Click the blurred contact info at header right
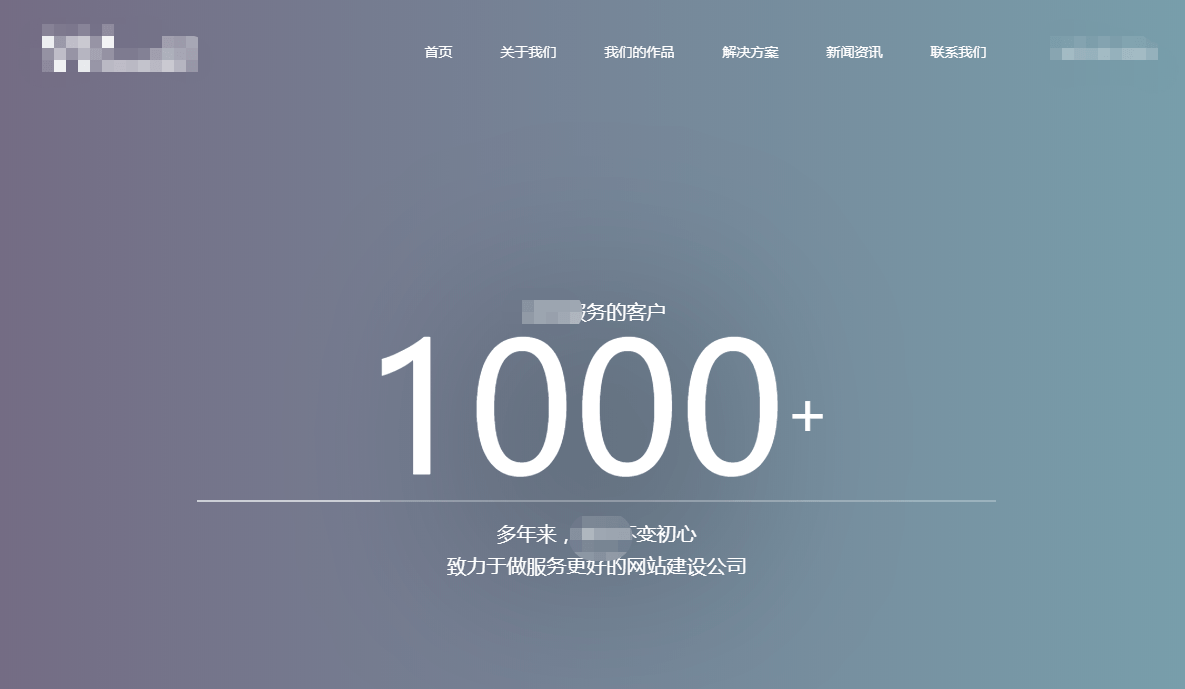Screen dimensions: 1185x689 pyautogui.click(x=1103, y=48)
